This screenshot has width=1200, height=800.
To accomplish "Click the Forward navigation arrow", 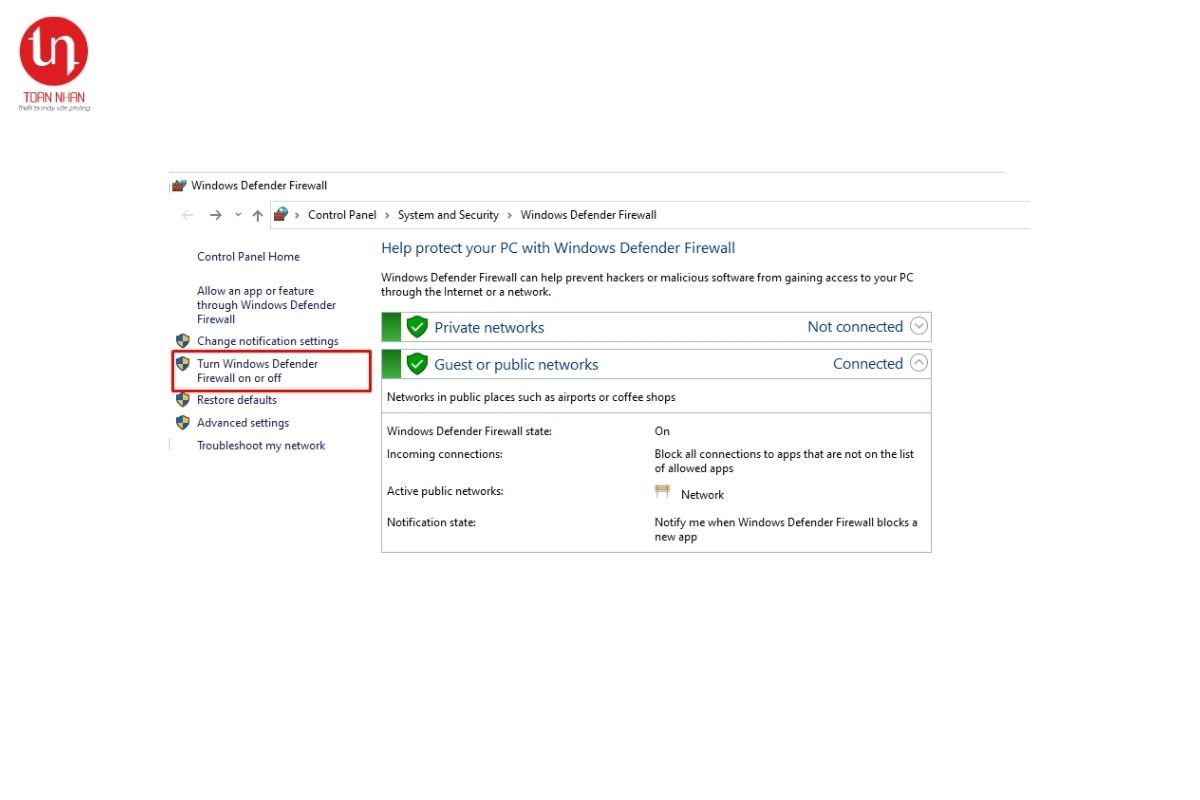I will point(216,215).
